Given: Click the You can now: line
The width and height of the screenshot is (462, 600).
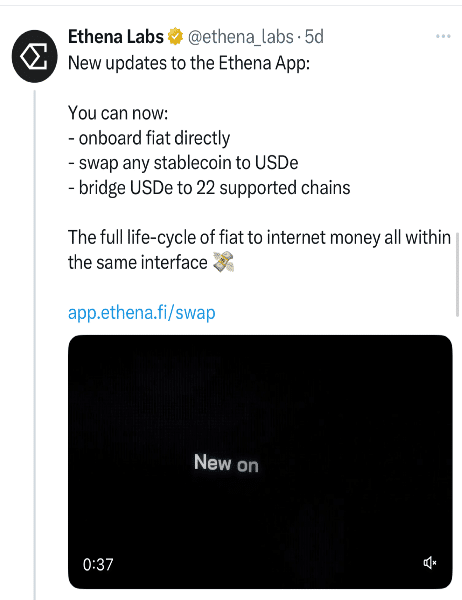Looking at the screenshot, I should point(118,113).
